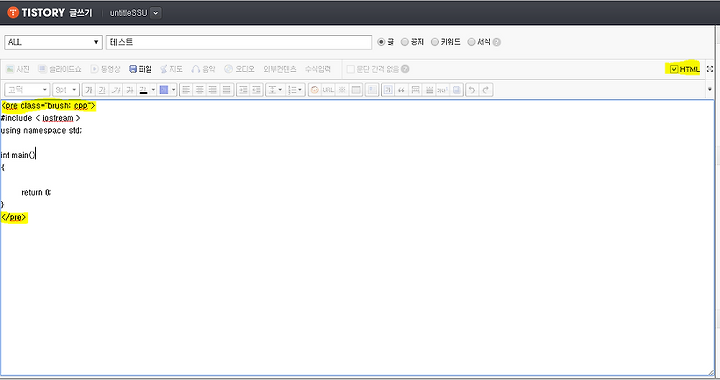
Task: Insert blockquote
Action: (401, 90)
